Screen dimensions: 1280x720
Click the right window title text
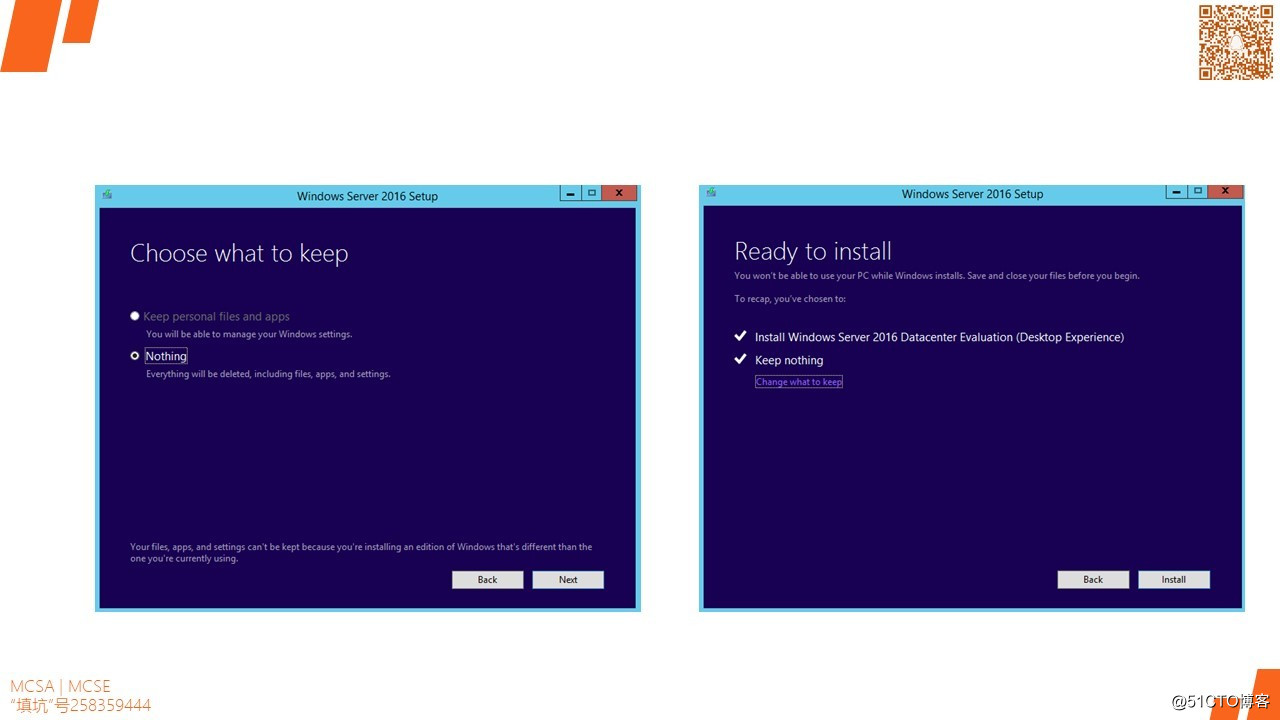972,194
